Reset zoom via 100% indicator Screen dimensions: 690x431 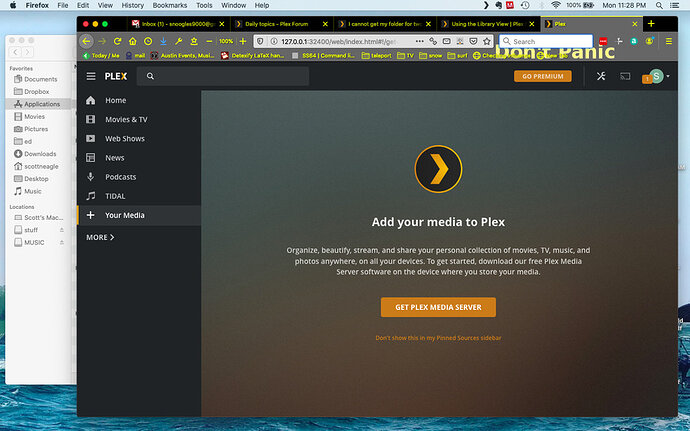[x=226, y=41]
